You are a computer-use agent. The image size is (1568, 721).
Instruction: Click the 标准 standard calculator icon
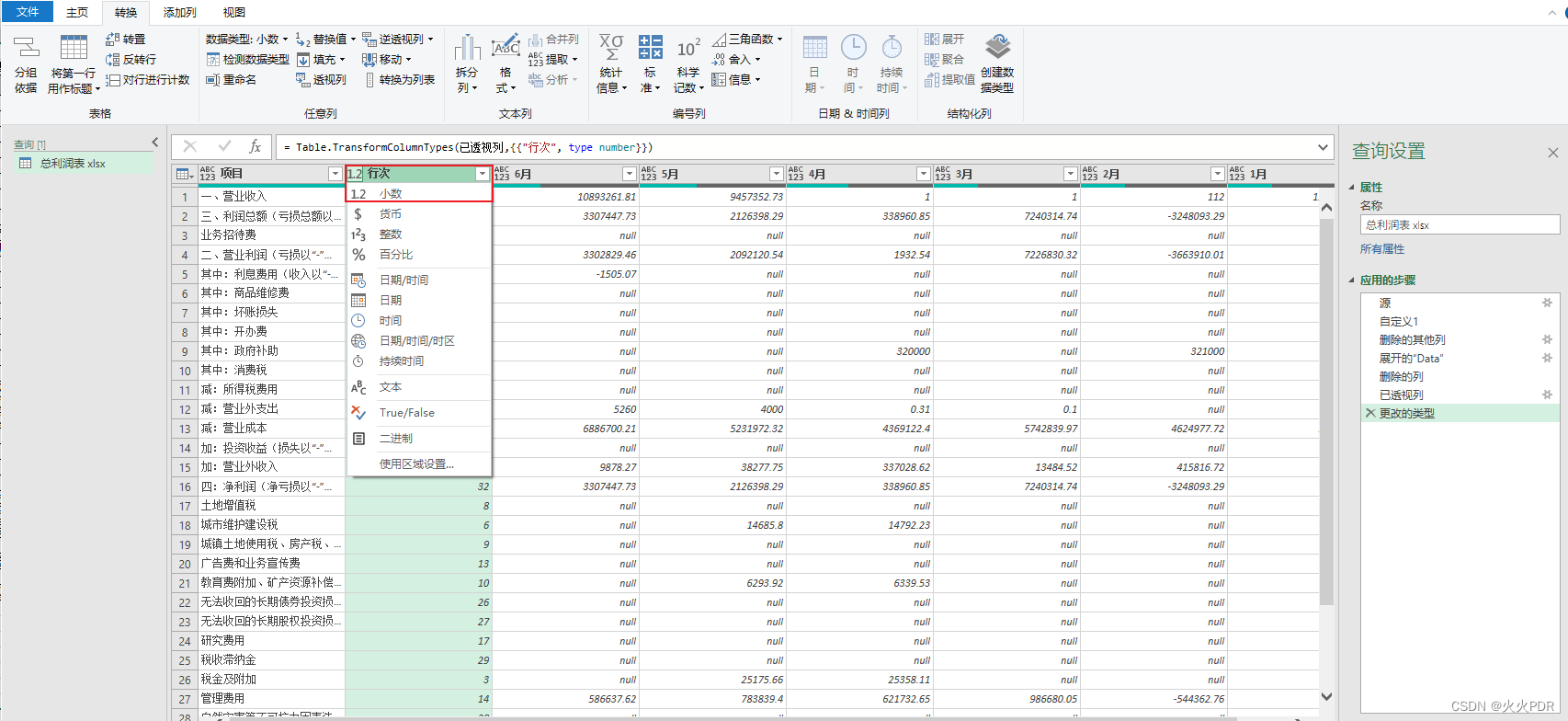coord(650,48)
